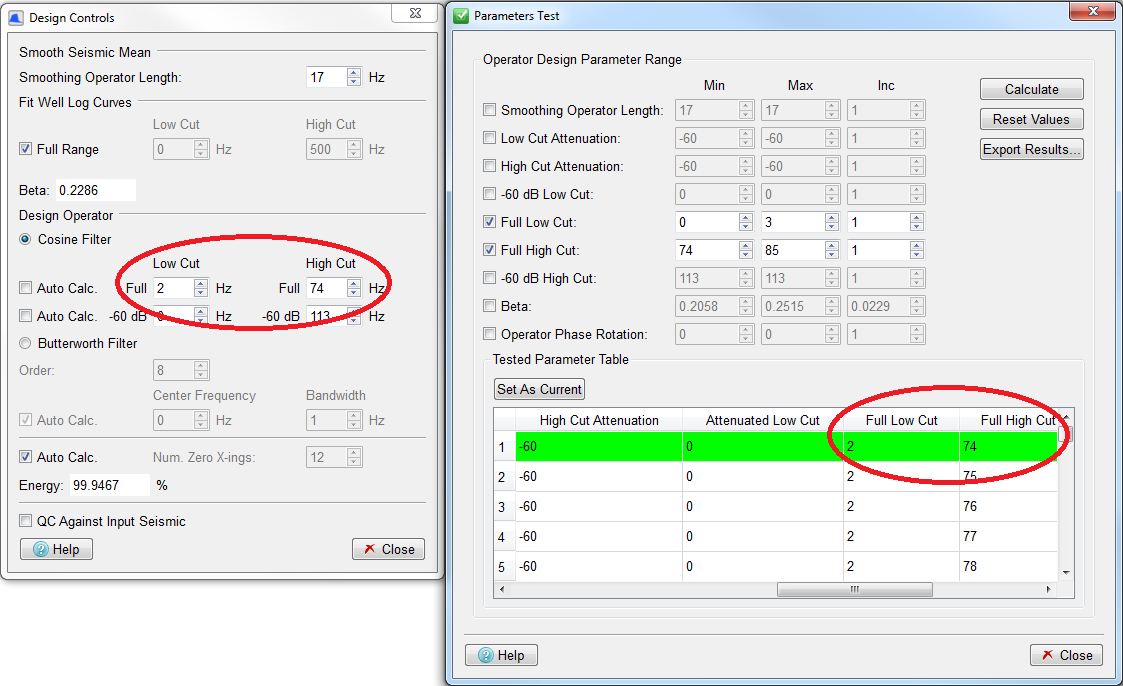Select the Butterworth Filter radio button
The width and height of the screenshot is (1123, 686).
tap(25, 343)
